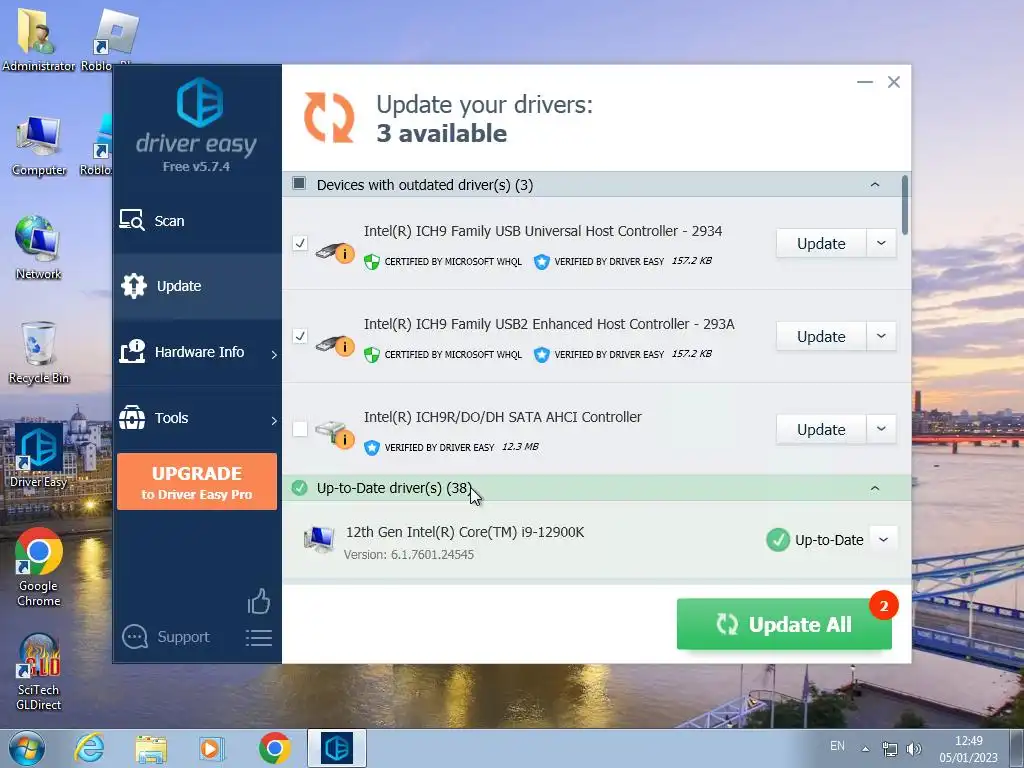Expand the Hardware Info submenu arrow
1024x768 pixels.
[274, 355]
